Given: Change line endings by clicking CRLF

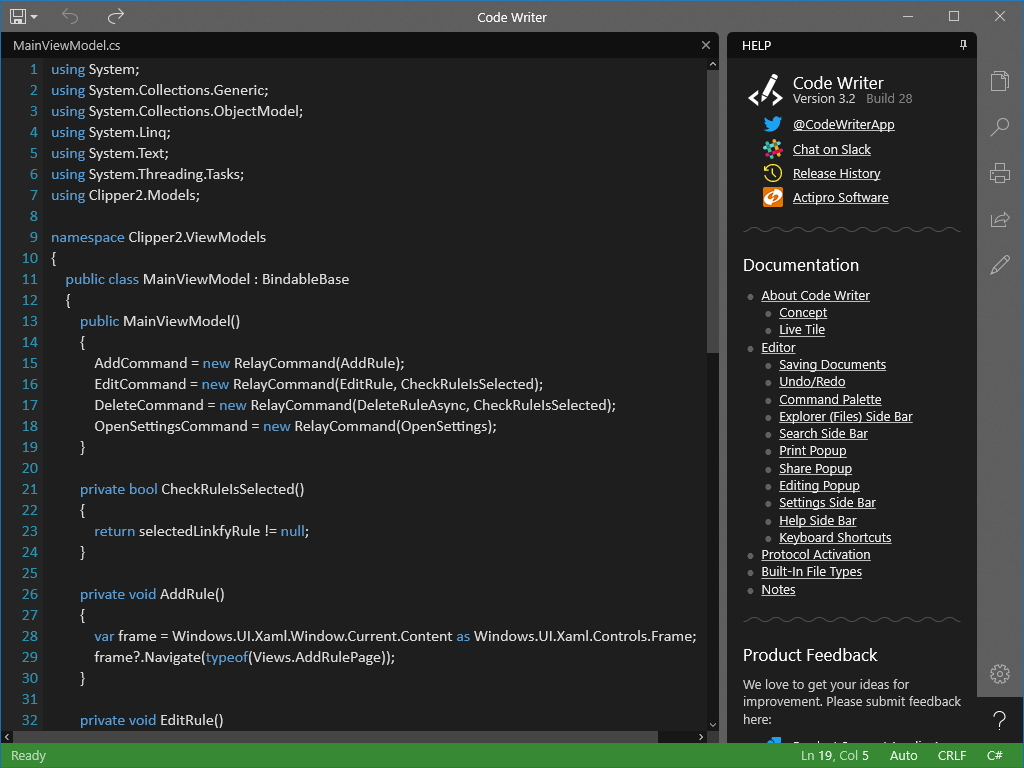Looking at the screenshot, I should 951,755.
